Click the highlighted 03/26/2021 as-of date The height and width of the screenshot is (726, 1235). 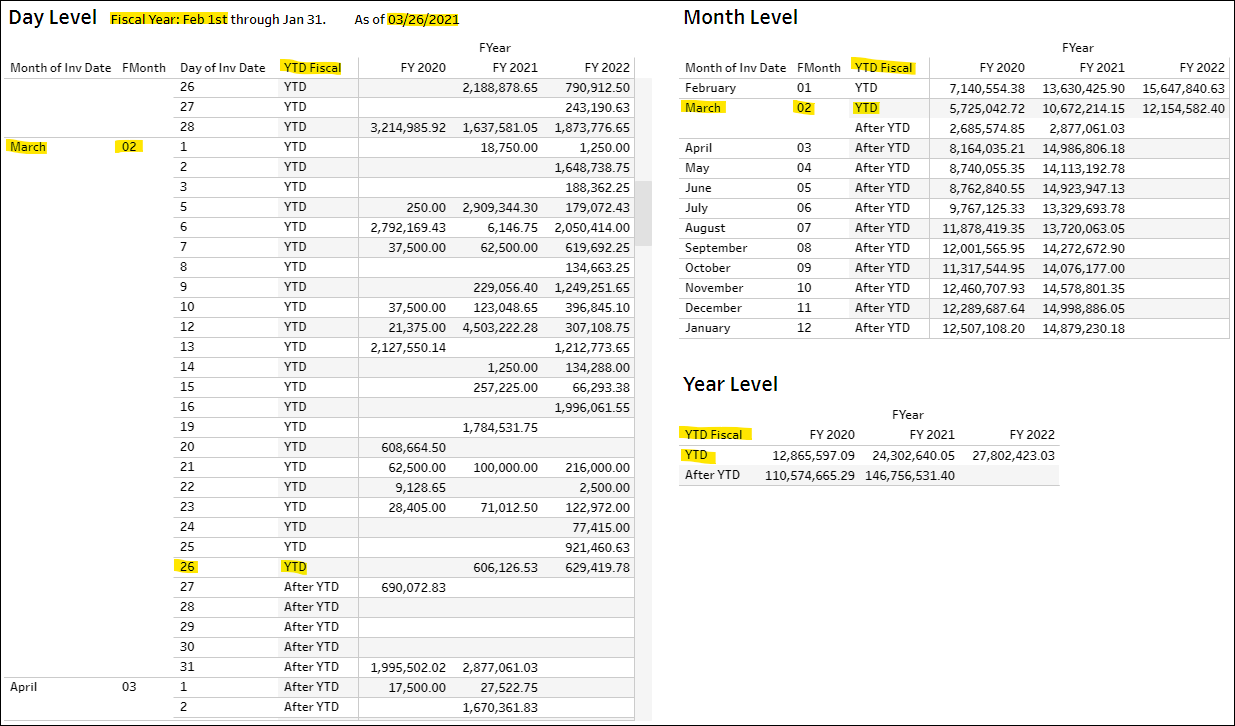click(x=424, y=19)
